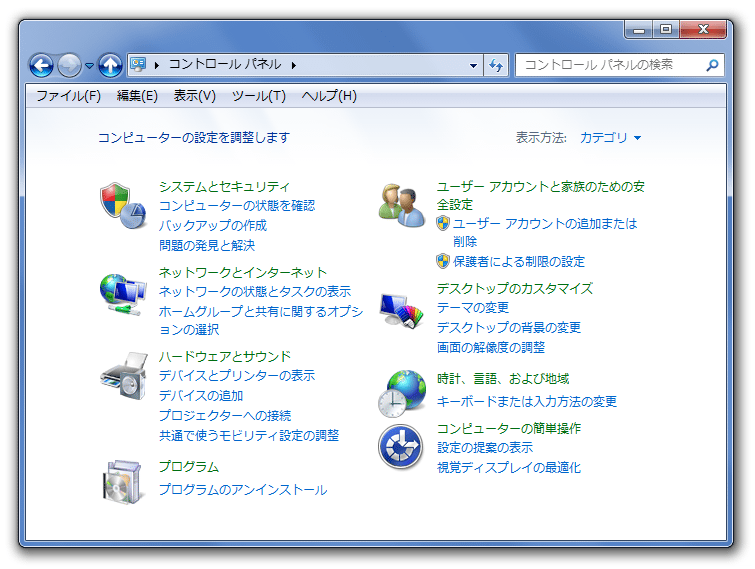
Task: Click the magnifier search icon
Action: (x=712, y=65)
